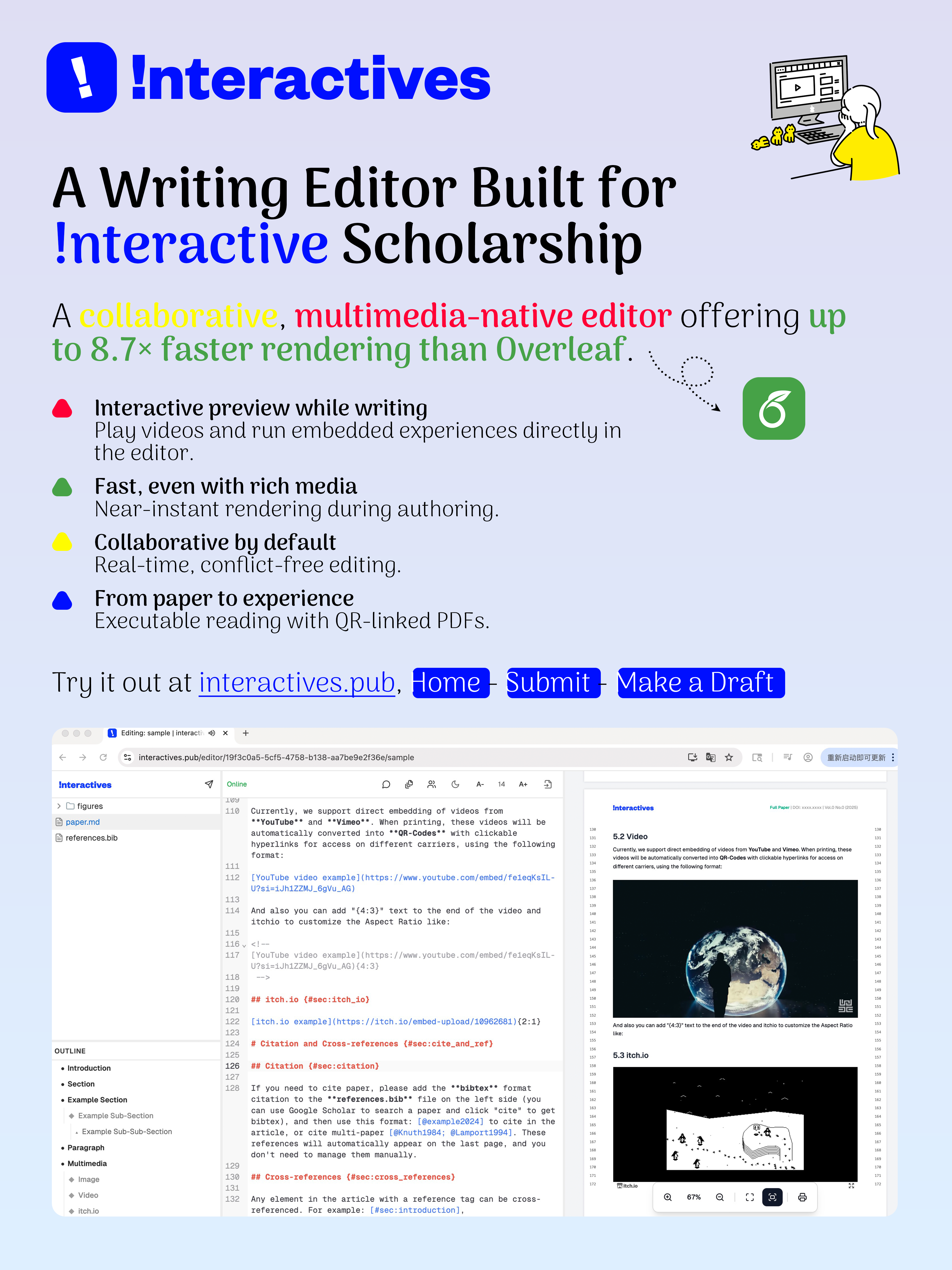Image resolution: width=952 pixels, height=1270 pixels.
Task: Click the itch.io game embed preview
Action: tap(735, 1124)
